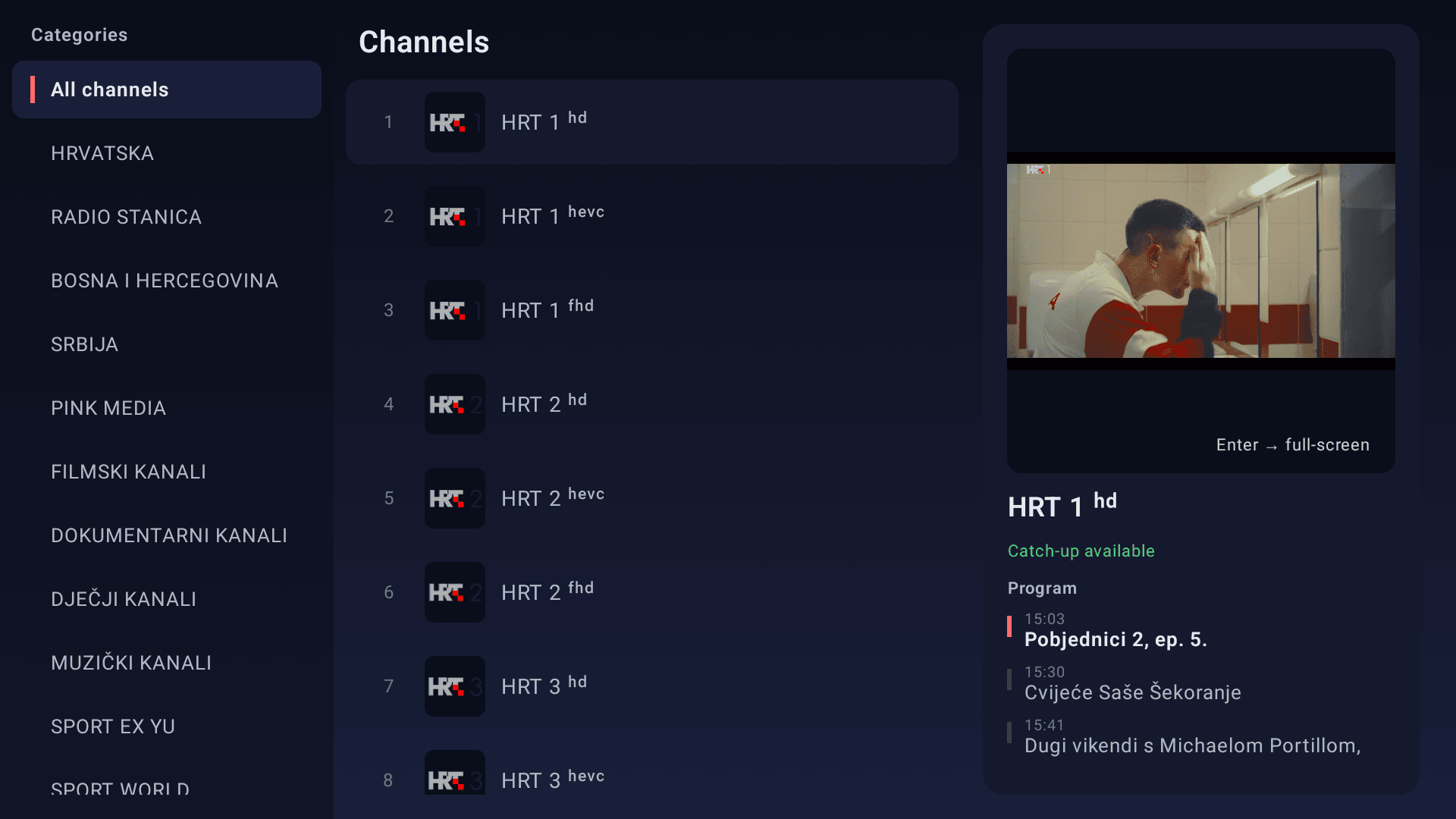
Task: Select channel row HRT 1 hd
Action: [x=652, y=122]
